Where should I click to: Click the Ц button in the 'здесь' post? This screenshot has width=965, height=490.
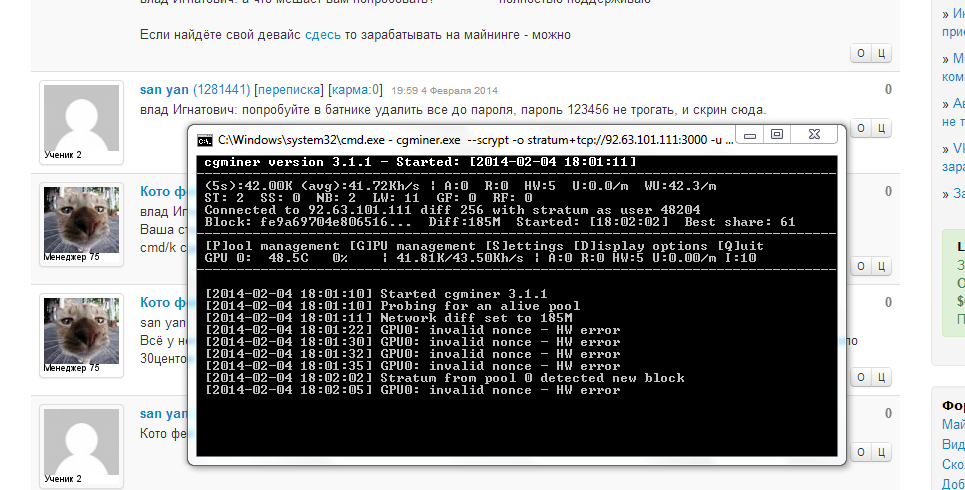[881, 53]
